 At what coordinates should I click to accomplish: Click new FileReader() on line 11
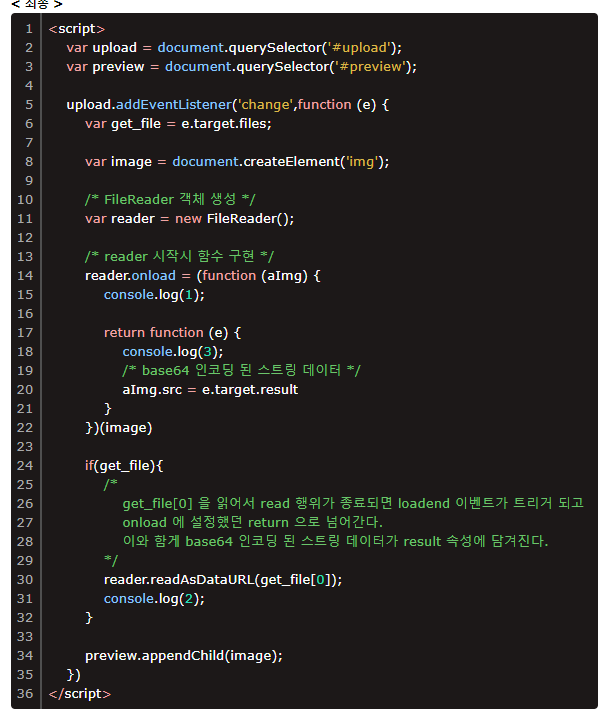tap(233, 219)
